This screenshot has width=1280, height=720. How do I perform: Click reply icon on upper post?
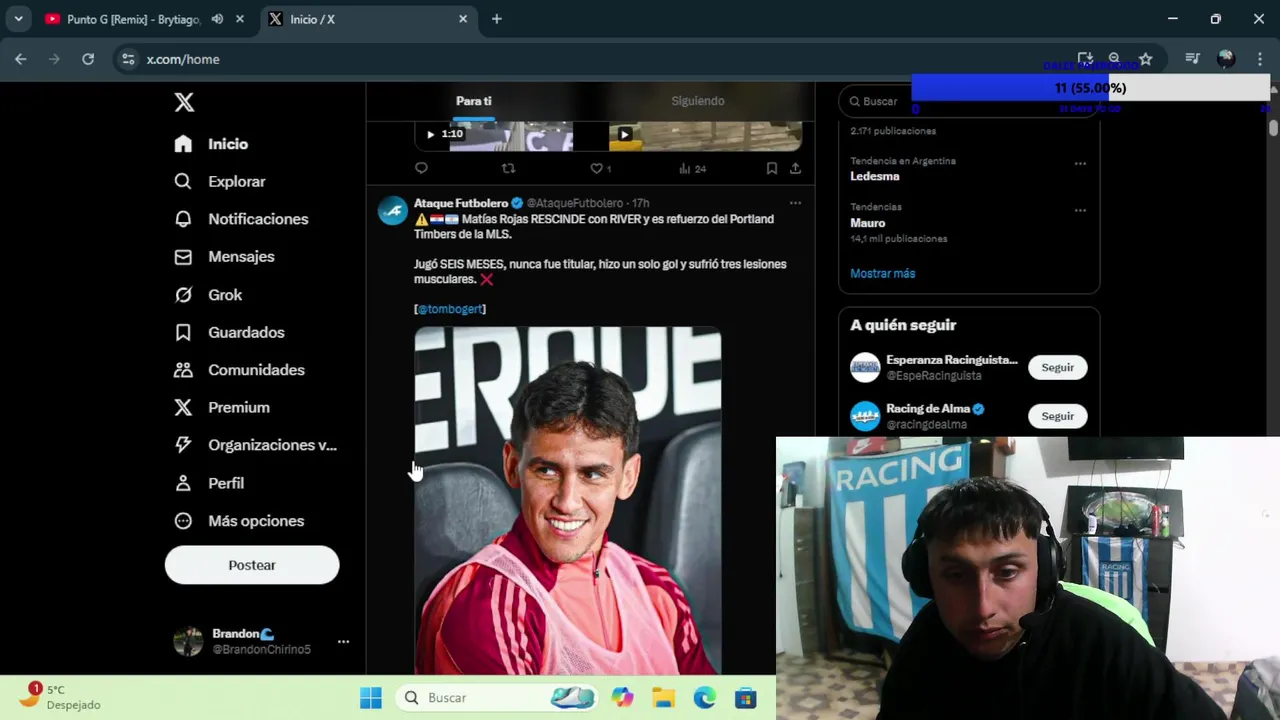421,168
